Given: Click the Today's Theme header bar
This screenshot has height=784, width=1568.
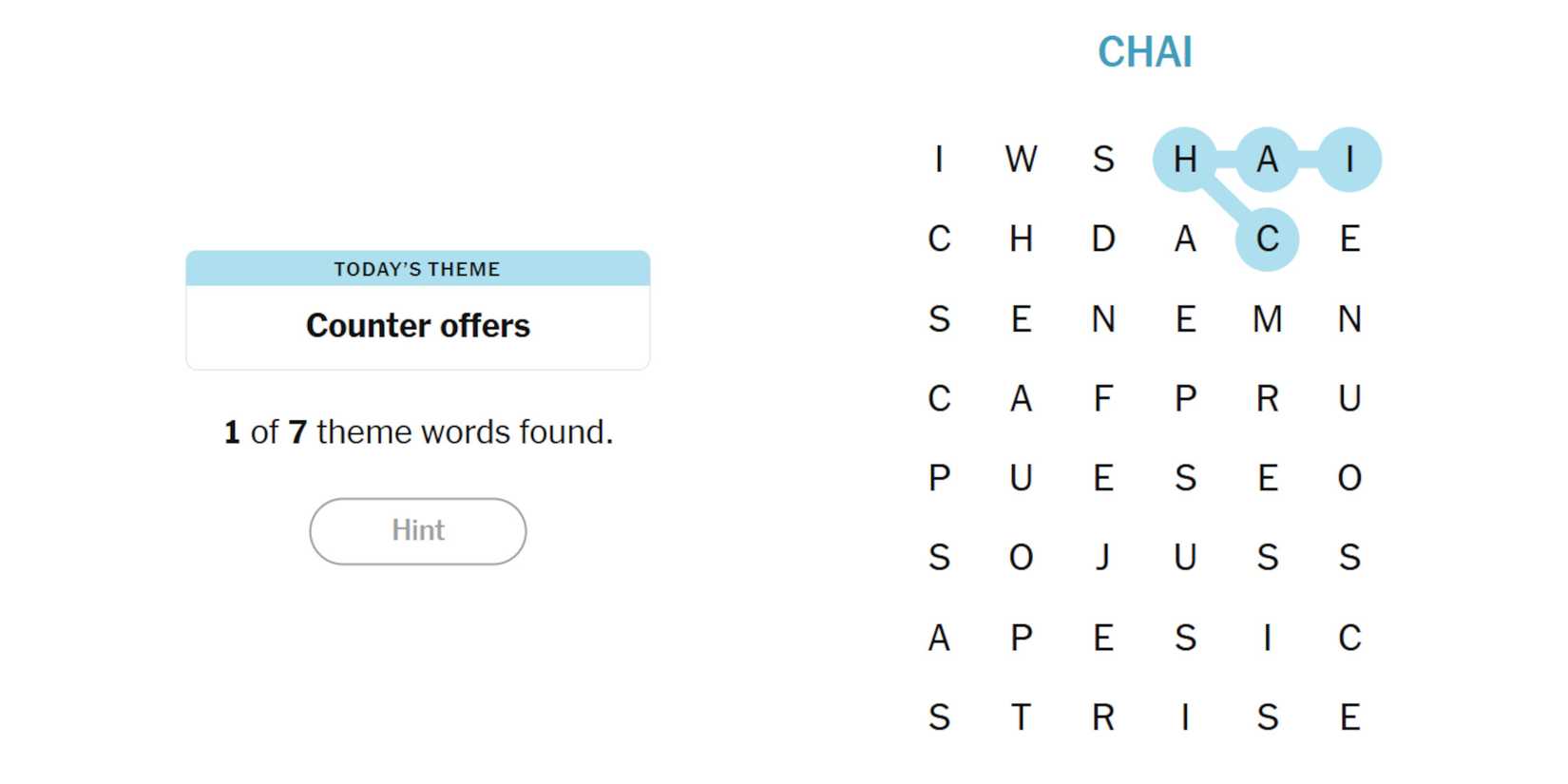Looking at the screenshot, I should (x=417, y=269).
